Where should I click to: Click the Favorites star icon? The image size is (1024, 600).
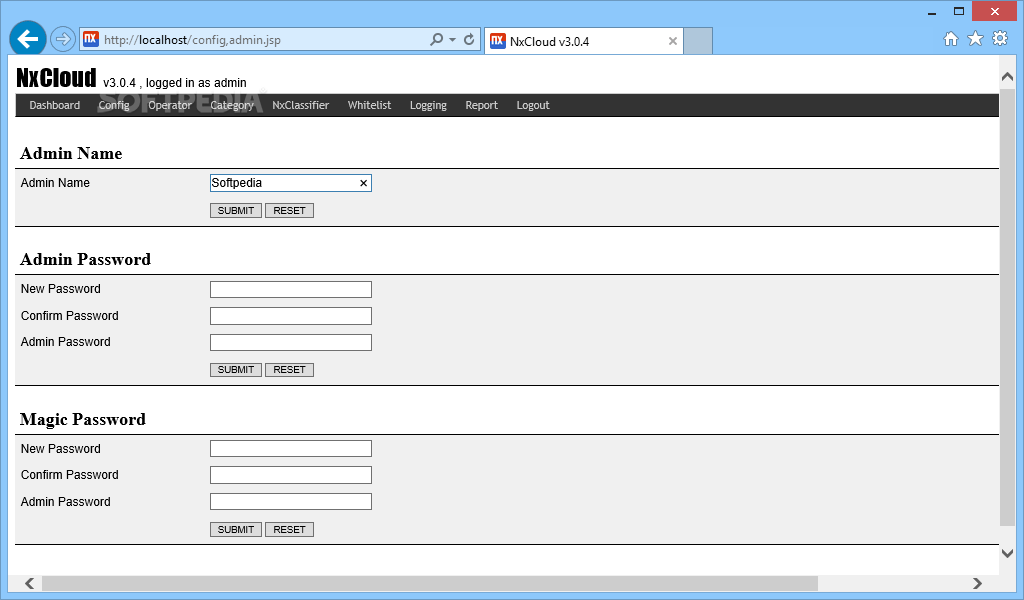[x=975, y=39]
